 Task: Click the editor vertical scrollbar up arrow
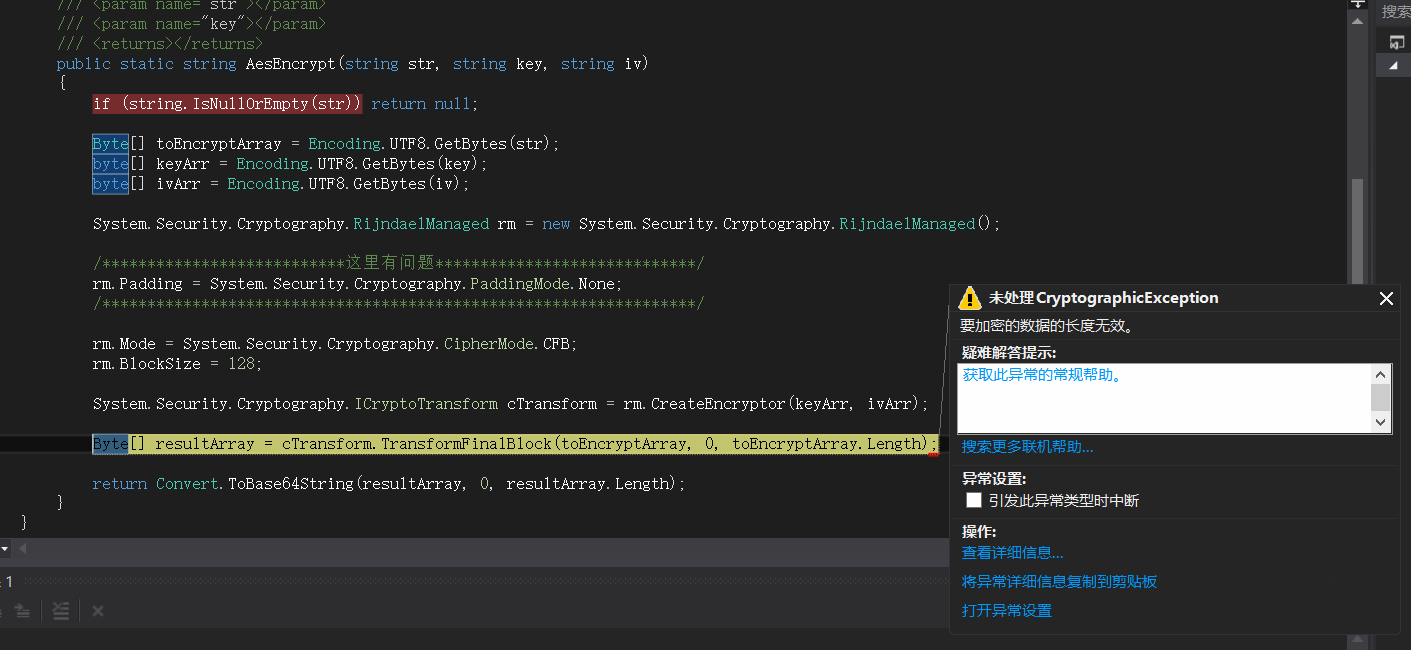pos(1357,21)
